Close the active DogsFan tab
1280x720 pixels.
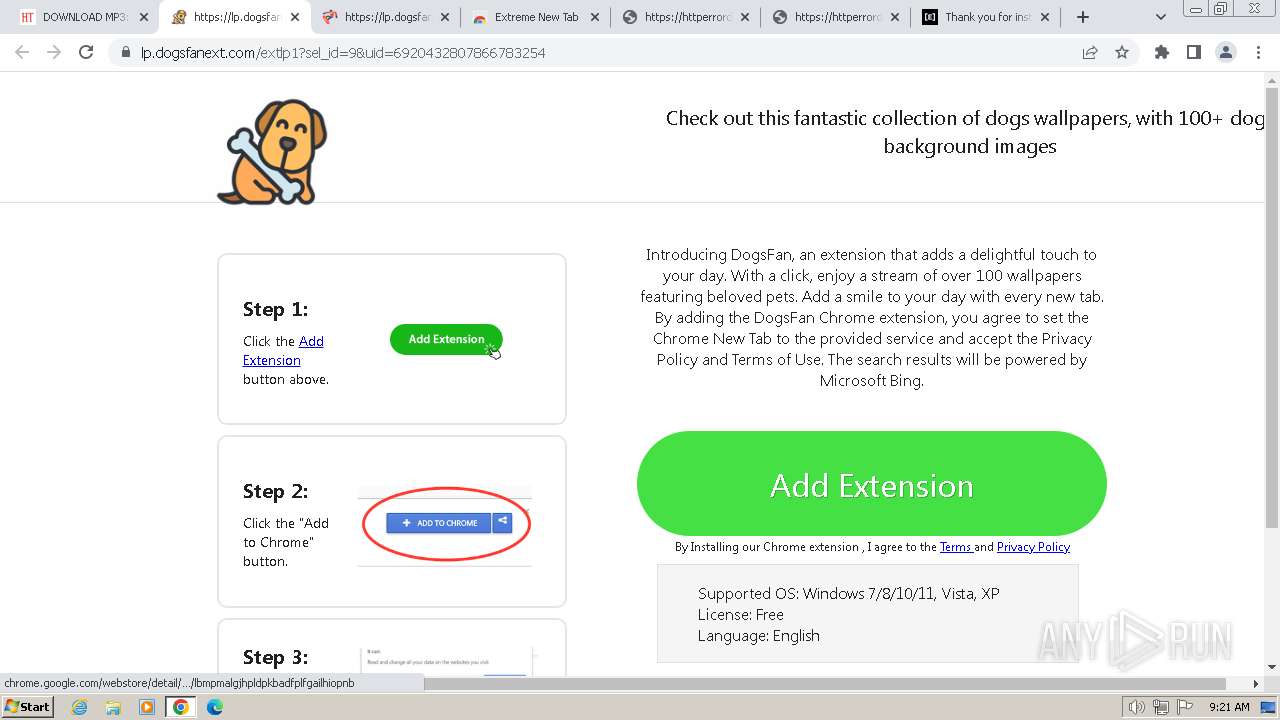point(294,17)
